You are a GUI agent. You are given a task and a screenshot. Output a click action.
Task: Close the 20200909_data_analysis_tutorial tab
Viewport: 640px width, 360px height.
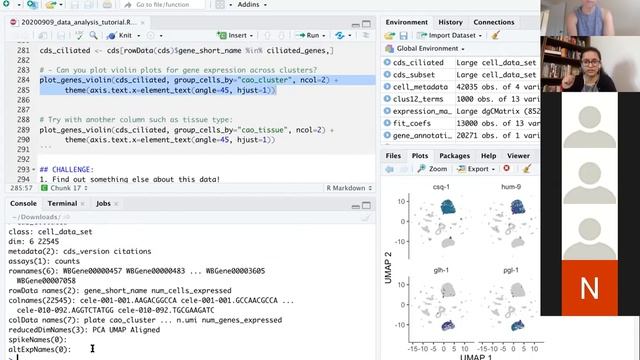(142, 22)
